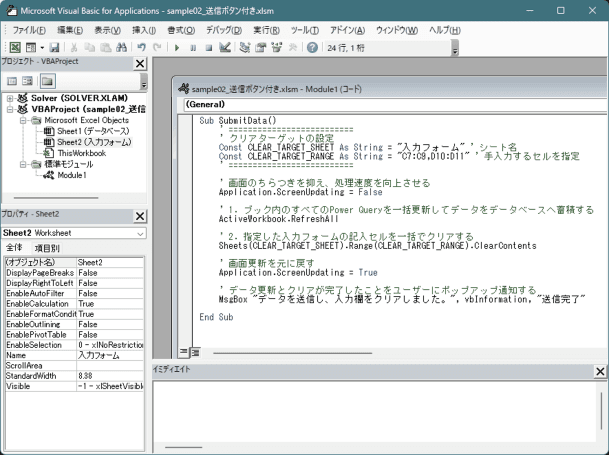Click the Insert UserForm toolbar icon
Viewport: 609px width, 455px height.
31,47
